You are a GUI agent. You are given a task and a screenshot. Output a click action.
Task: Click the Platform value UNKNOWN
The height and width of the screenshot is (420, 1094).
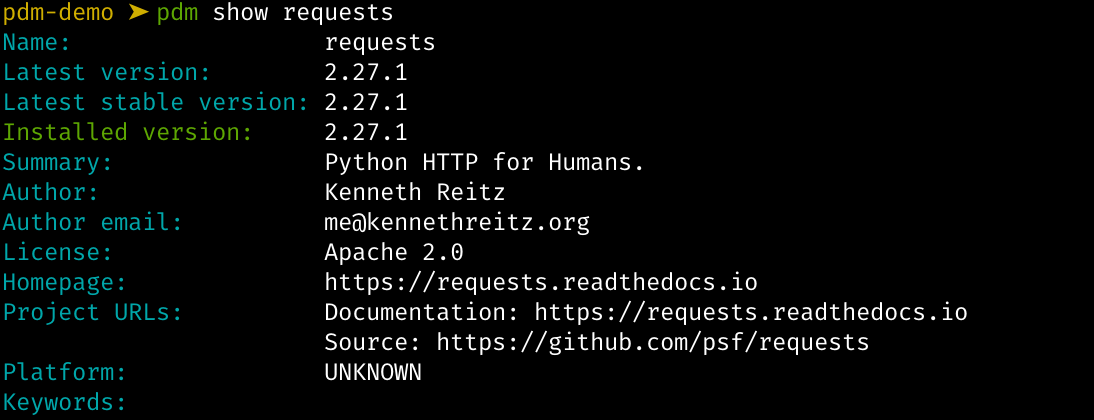[373, 372]
